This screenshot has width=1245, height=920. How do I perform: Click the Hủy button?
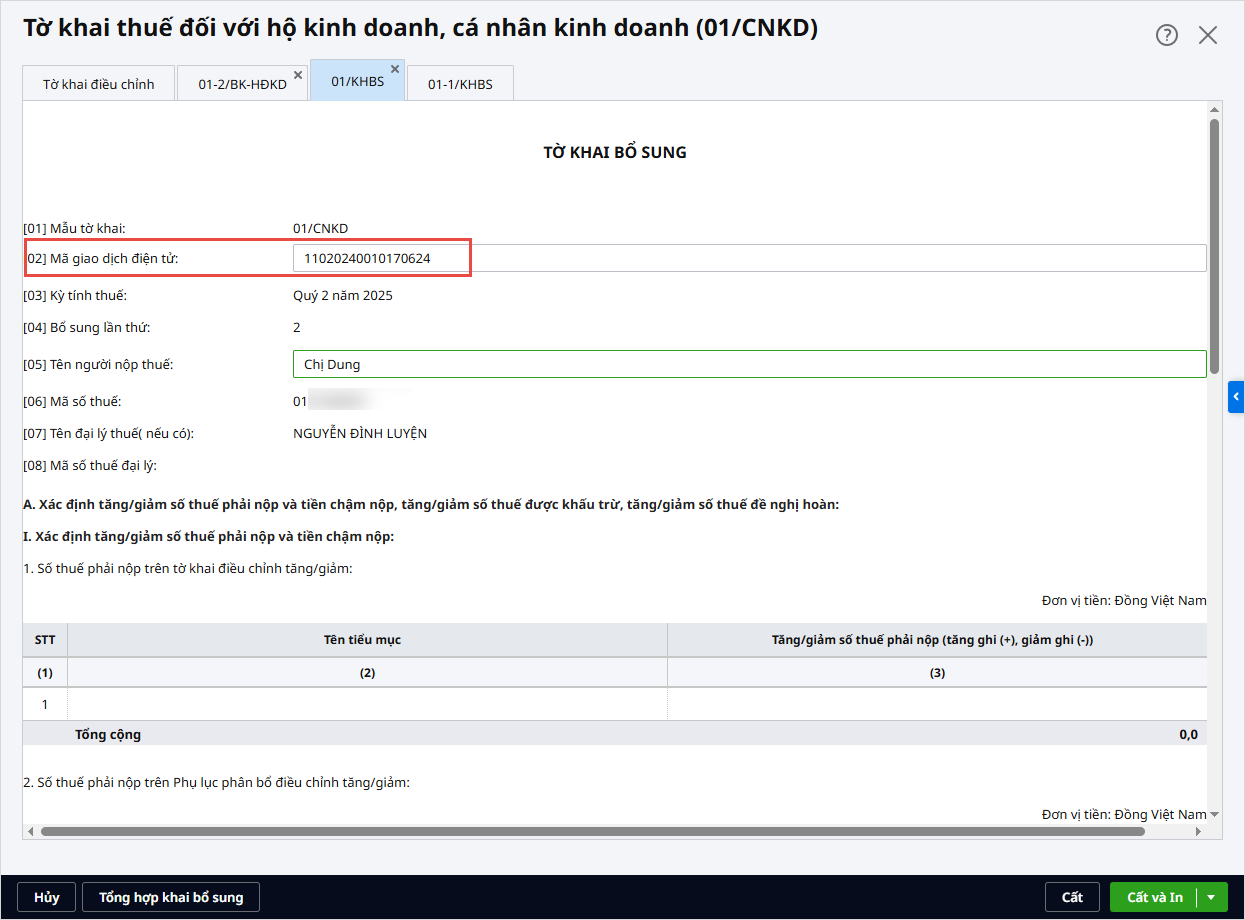point(46,897)
